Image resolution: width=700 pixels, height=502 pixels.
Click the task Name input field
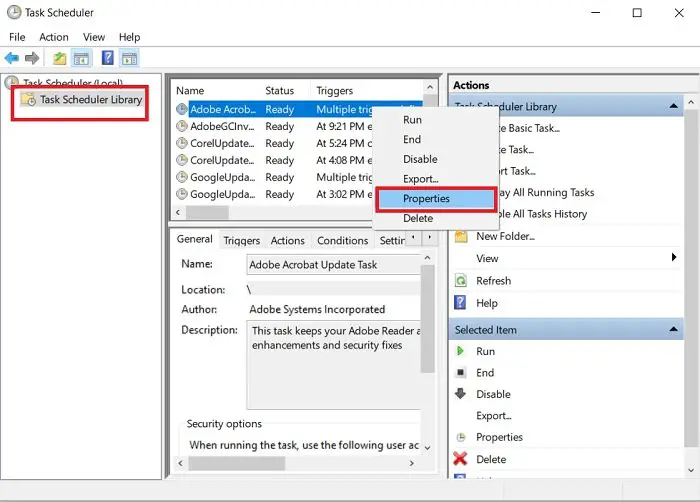coord(333,264)
